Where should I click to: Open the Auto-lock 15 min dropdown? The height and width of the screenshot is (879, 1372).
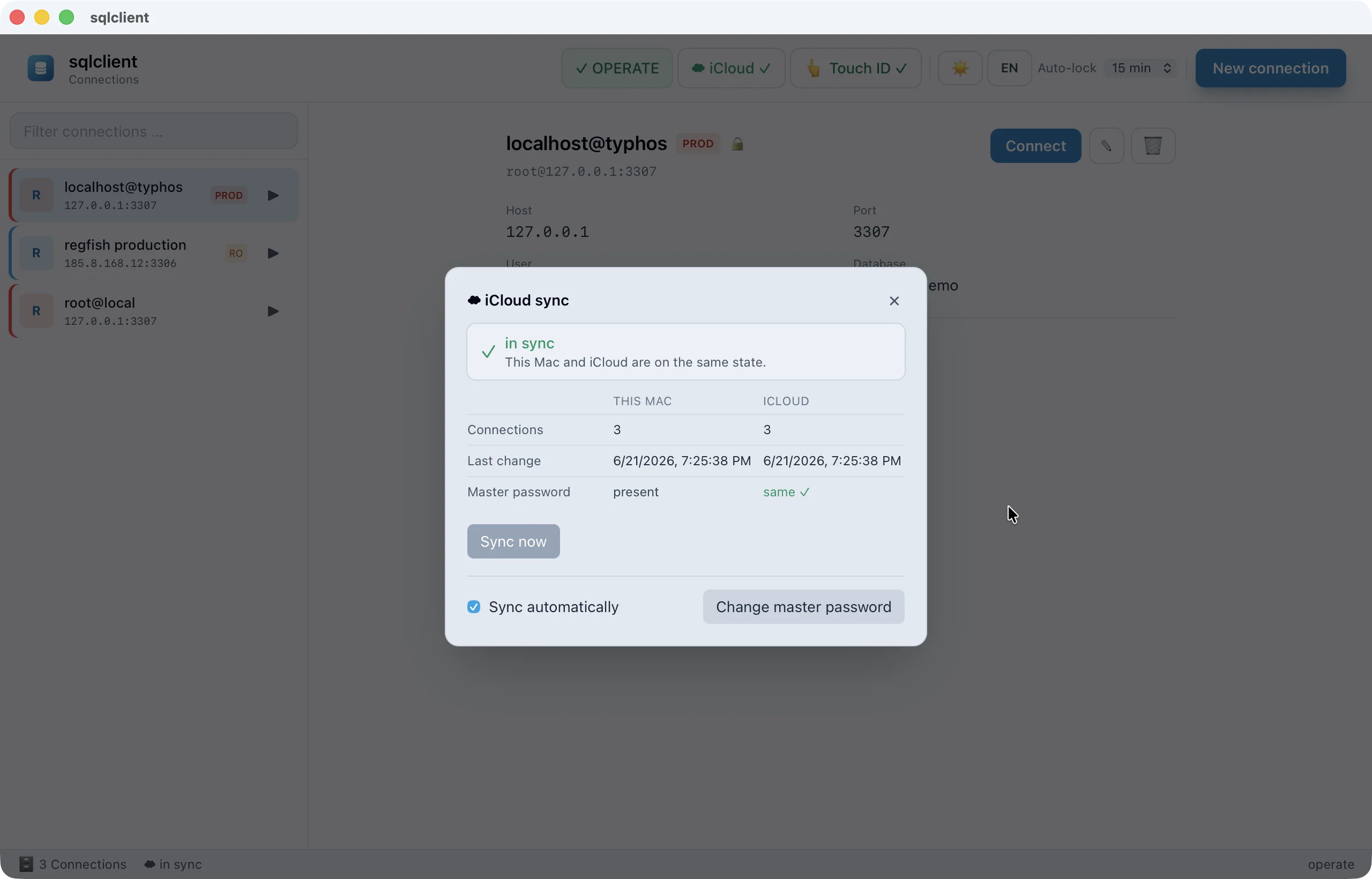[x=1142, y=68]
